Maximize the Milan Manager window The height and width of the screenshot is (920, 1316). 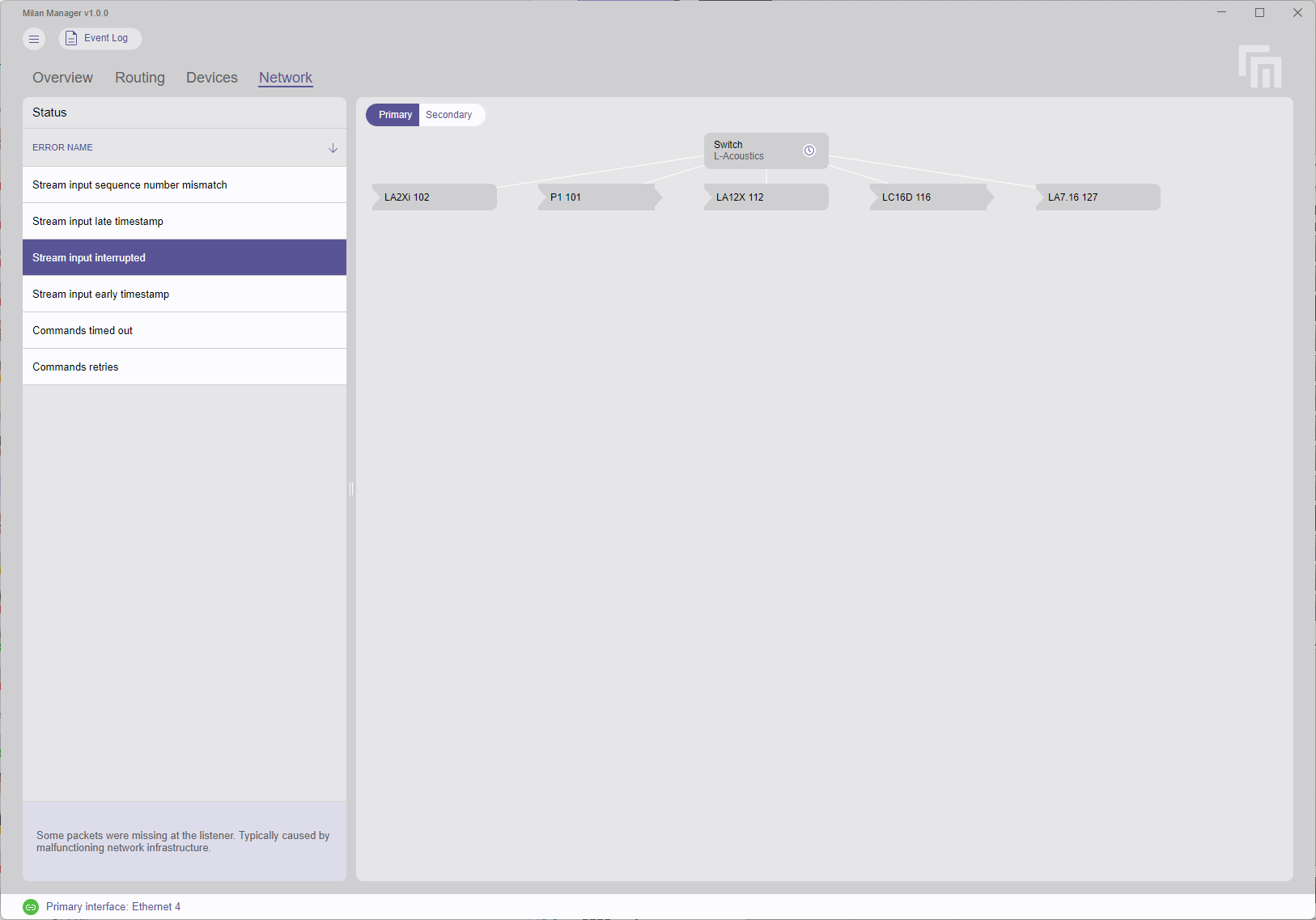click(1259, 12)
